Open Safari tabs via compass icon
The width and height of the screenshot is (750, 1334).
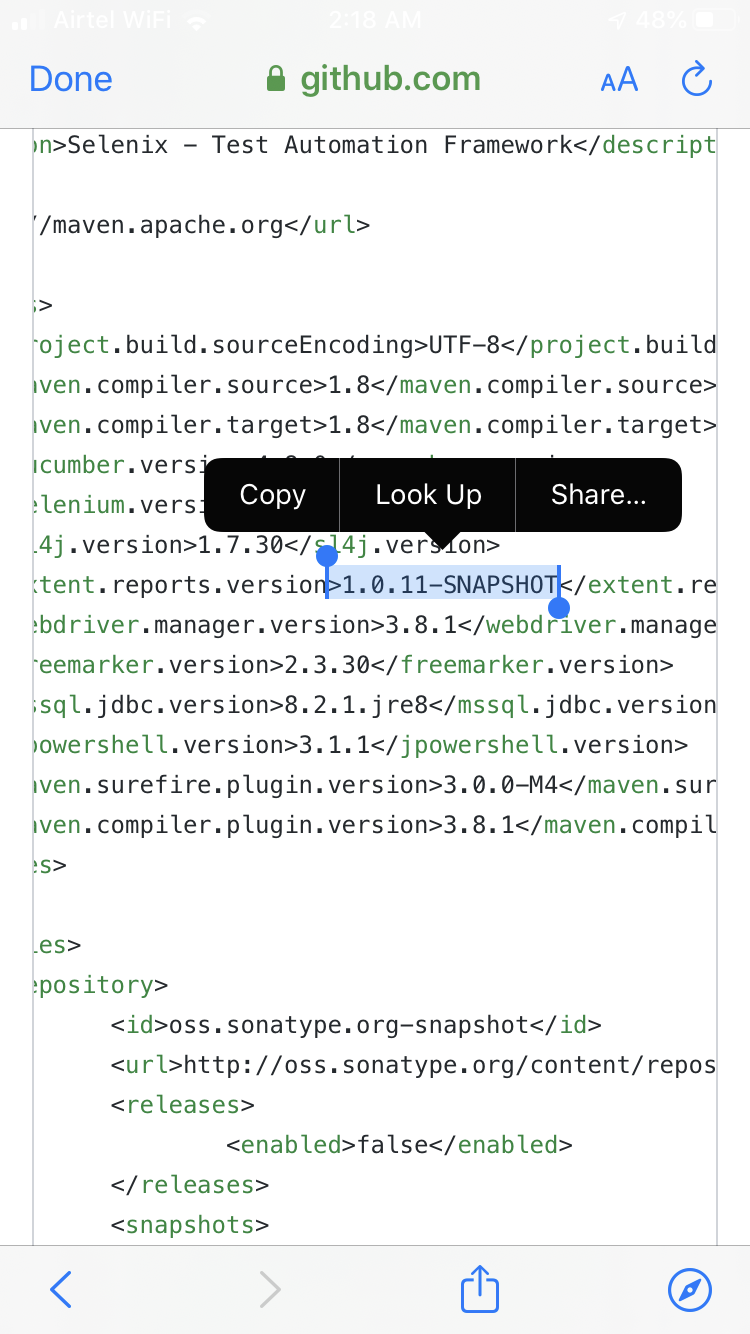pos(690,1289)
